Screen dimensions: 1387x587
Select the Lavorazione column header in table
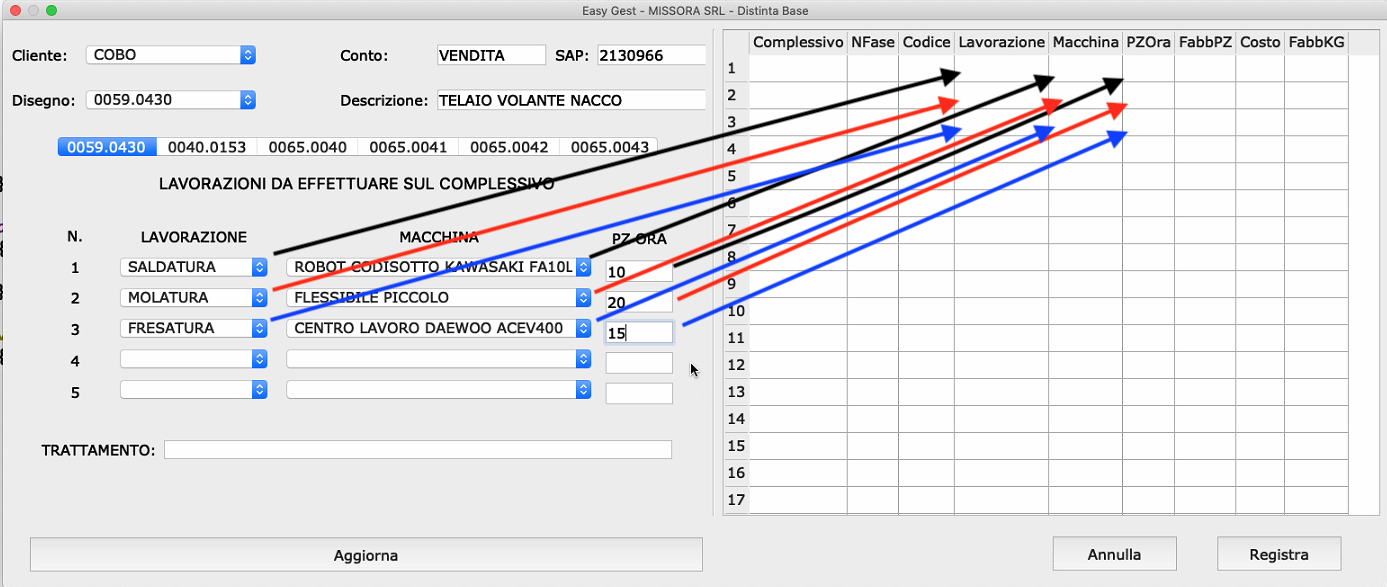point(1001,42)
